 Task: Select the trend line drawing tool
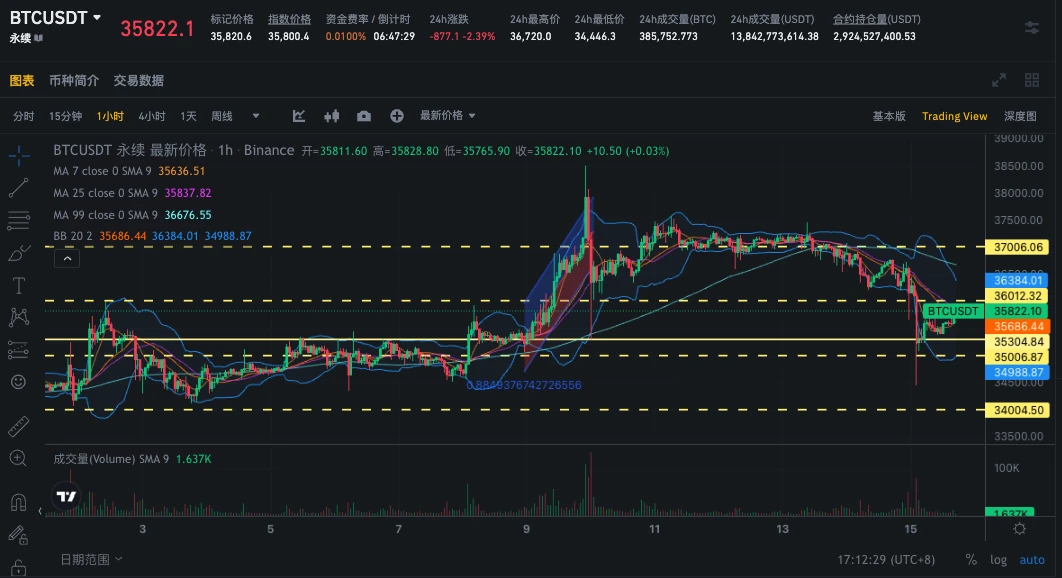pos(18,187)
